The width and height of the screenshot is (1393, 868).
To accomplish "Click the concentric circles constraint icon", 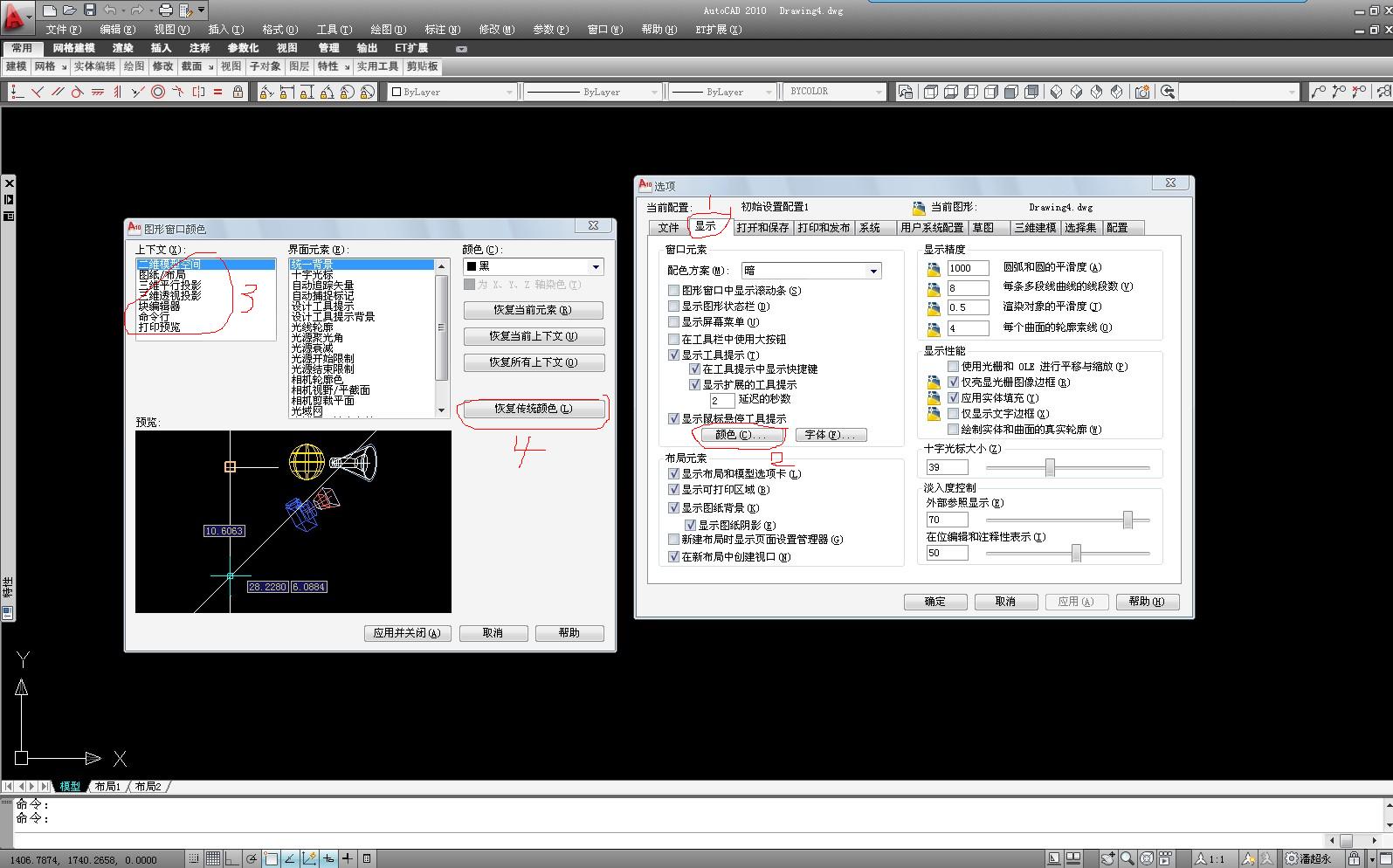I will tap(158, 92).
